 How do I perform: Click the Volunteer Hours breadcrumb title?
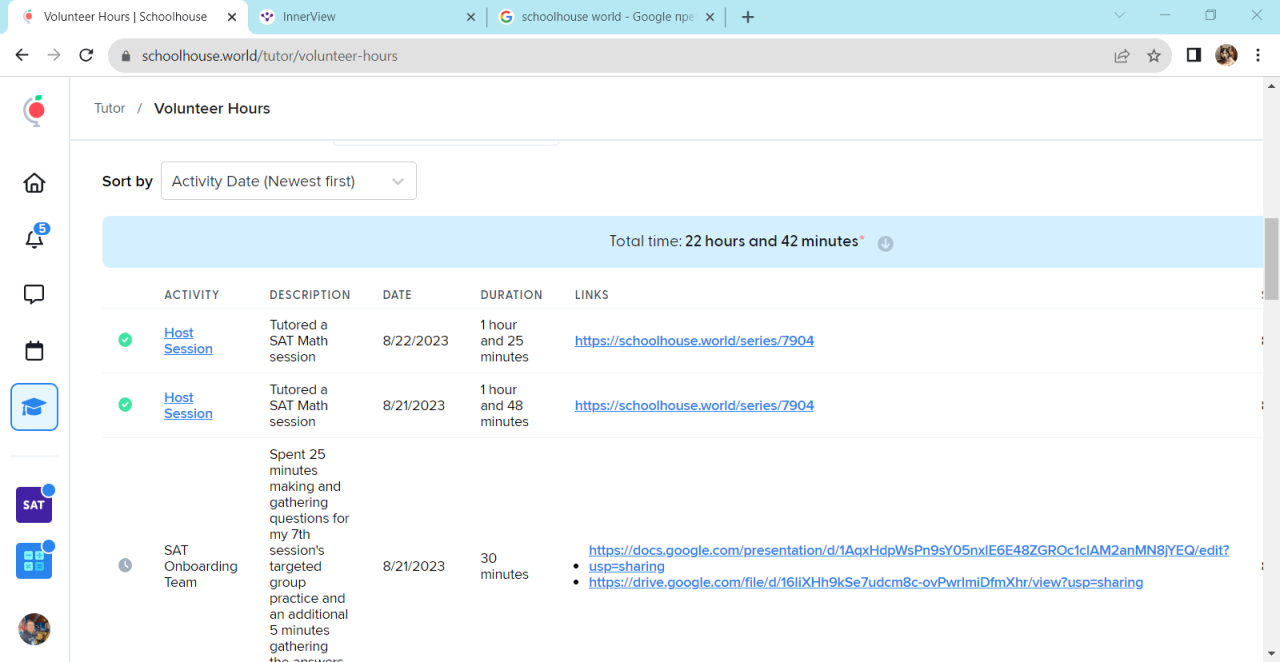pos(212,108)
